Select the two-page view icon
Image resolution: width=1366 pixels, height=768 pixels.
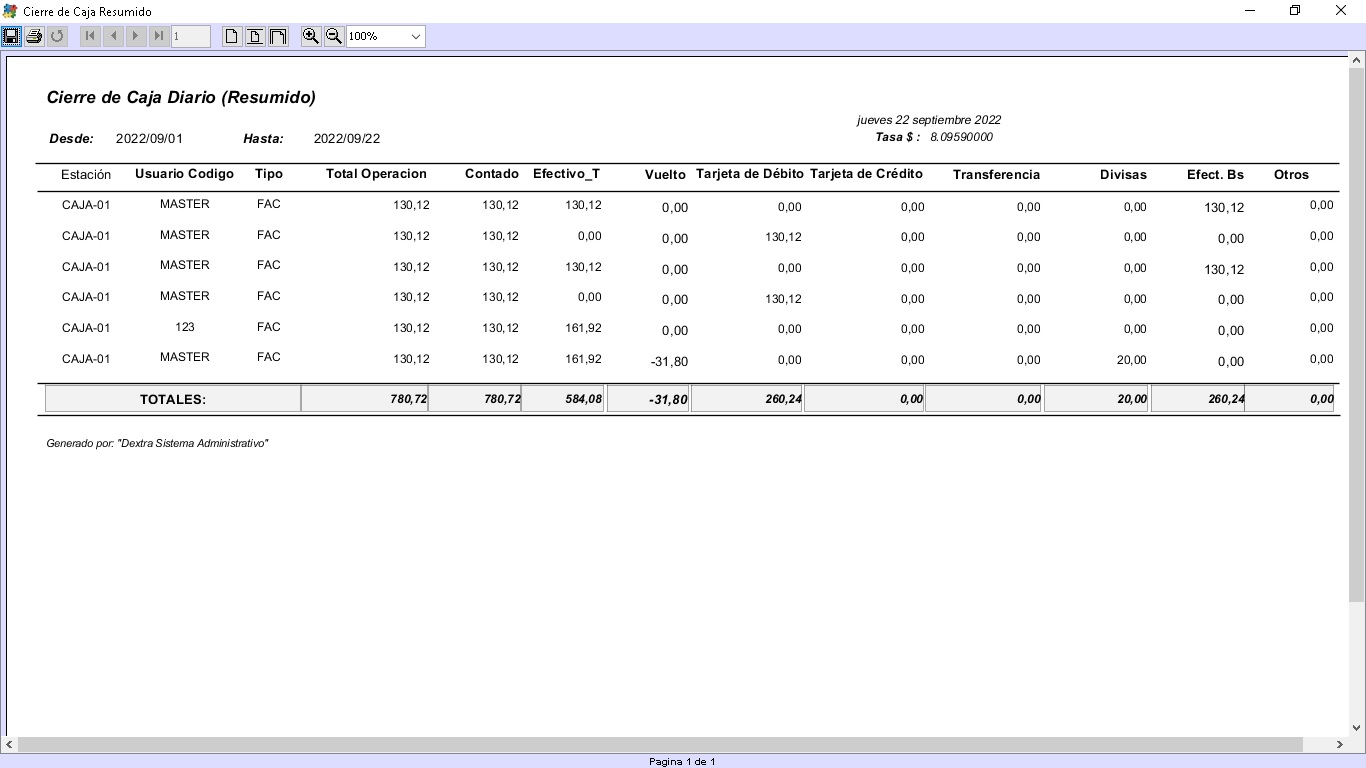278,36
